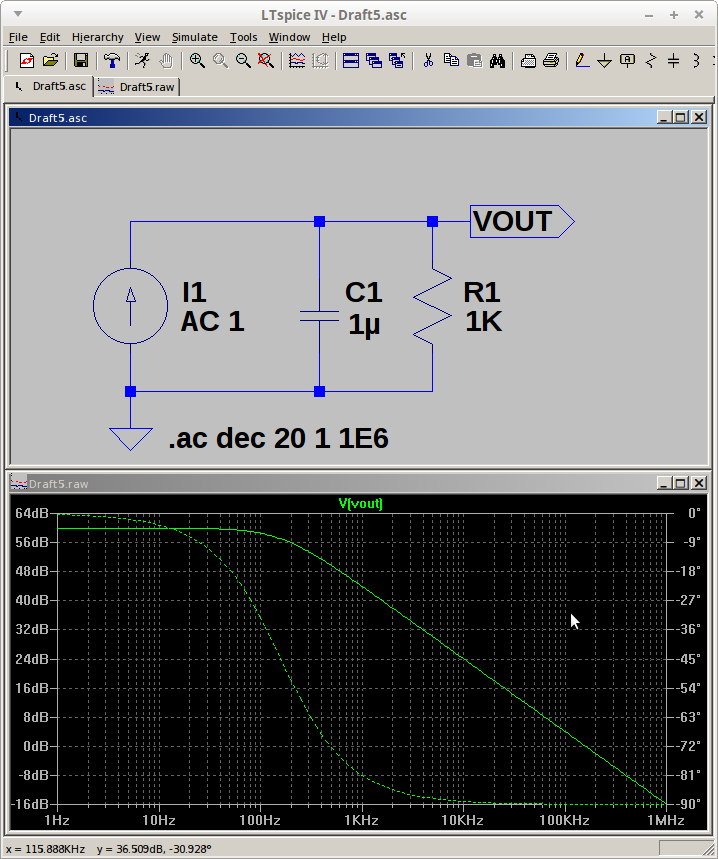Place an inductor from the toolbar

tap(696, 60)
